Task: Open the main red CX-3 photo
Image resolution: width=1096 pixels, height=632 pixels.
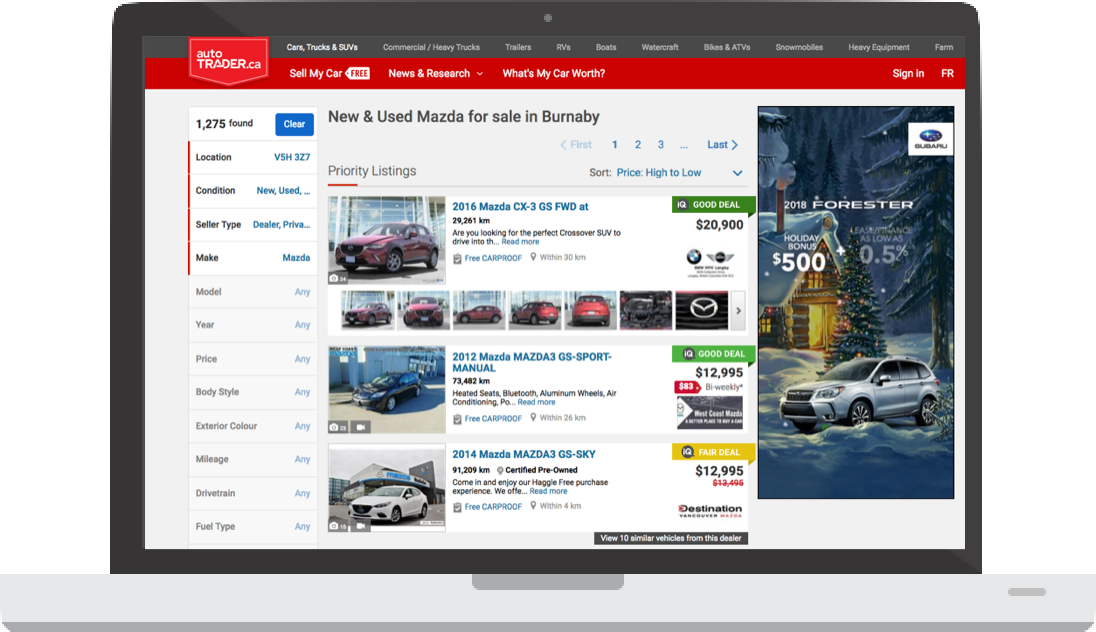Action: pos(387,240)
